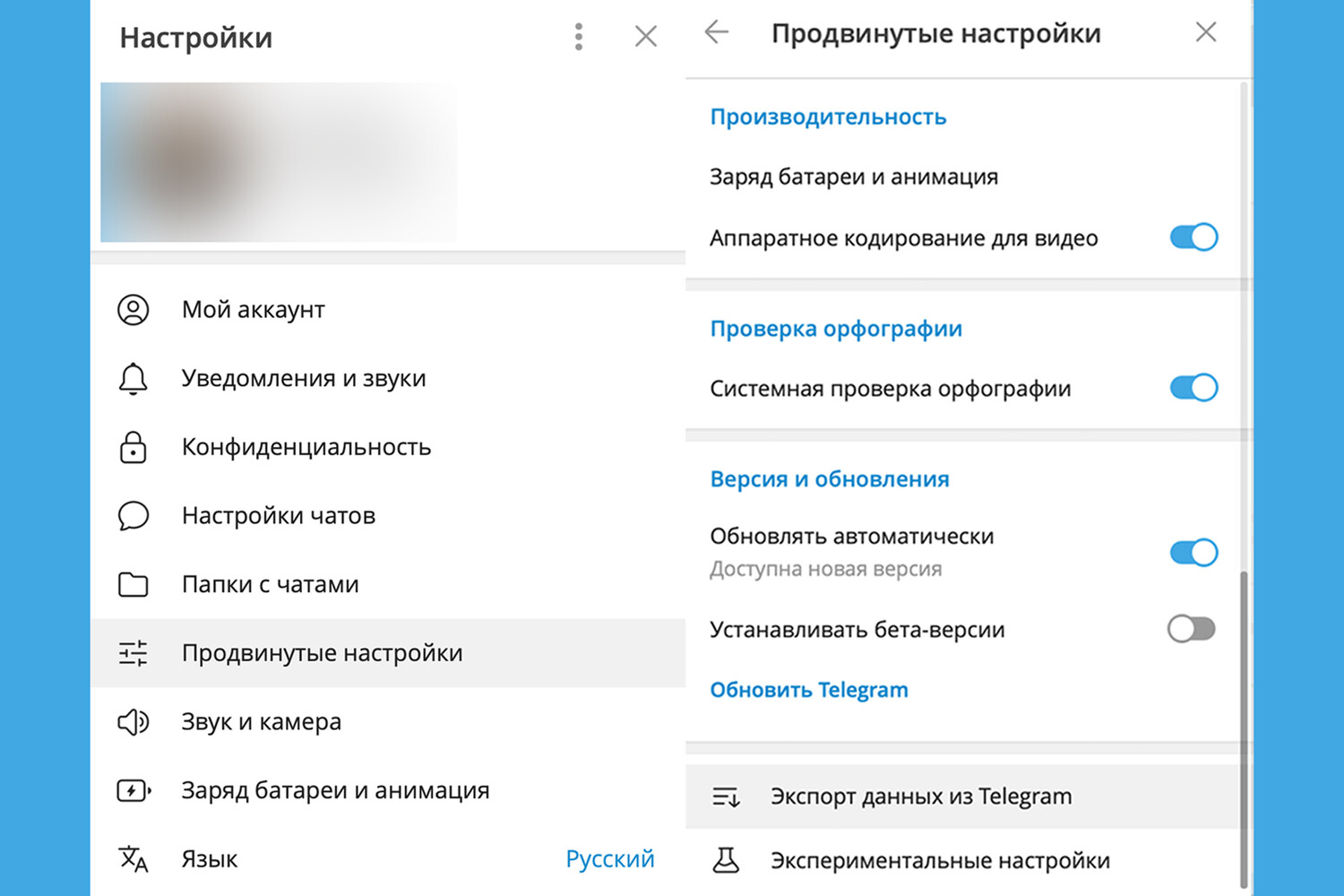Open notifications via the bell icon
The width and height of the screenshot is (1344, 896).
134,379
